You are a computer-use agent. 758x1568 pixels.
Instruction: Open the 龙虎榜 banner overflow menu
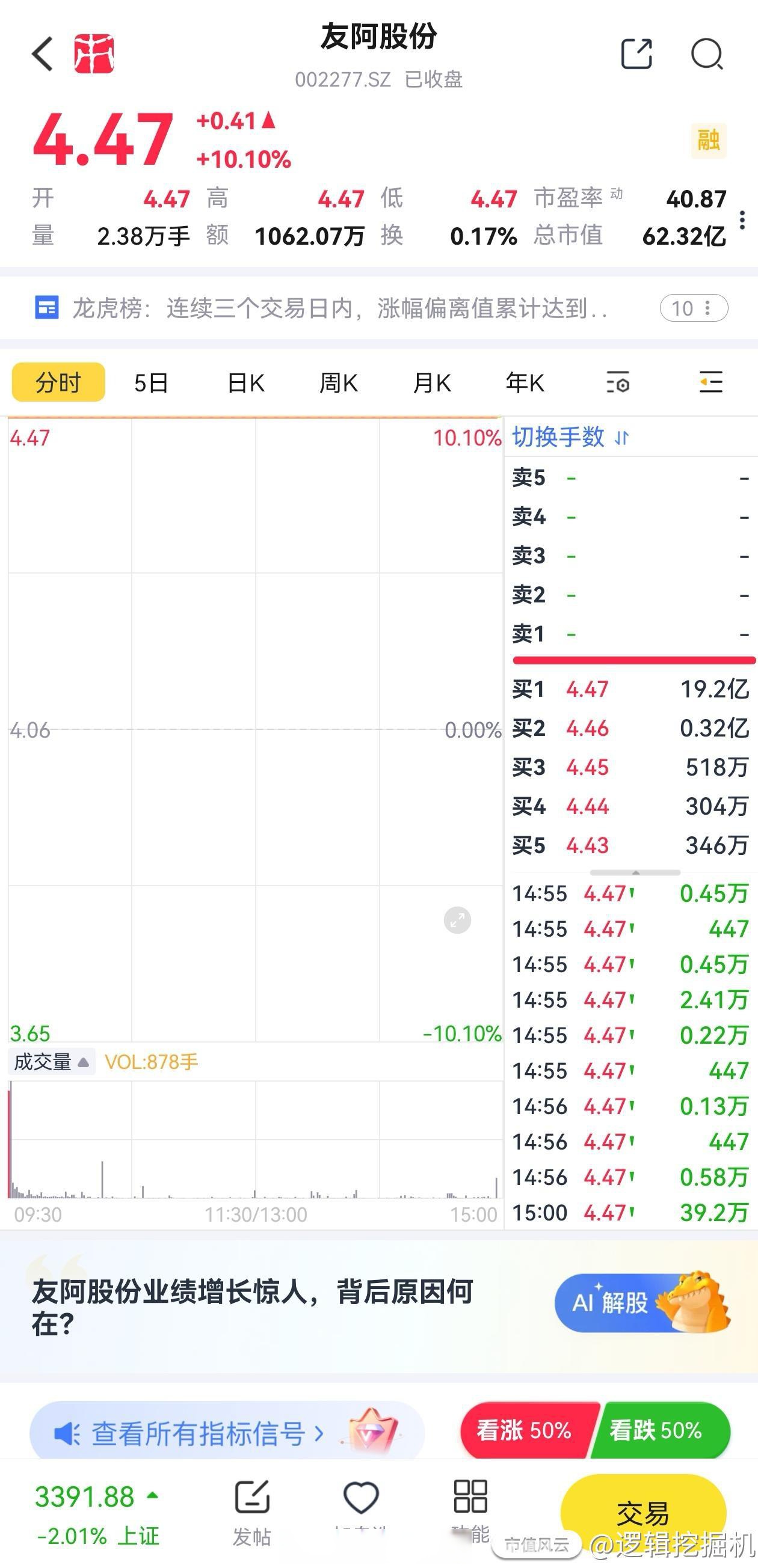tap(708, 308)
